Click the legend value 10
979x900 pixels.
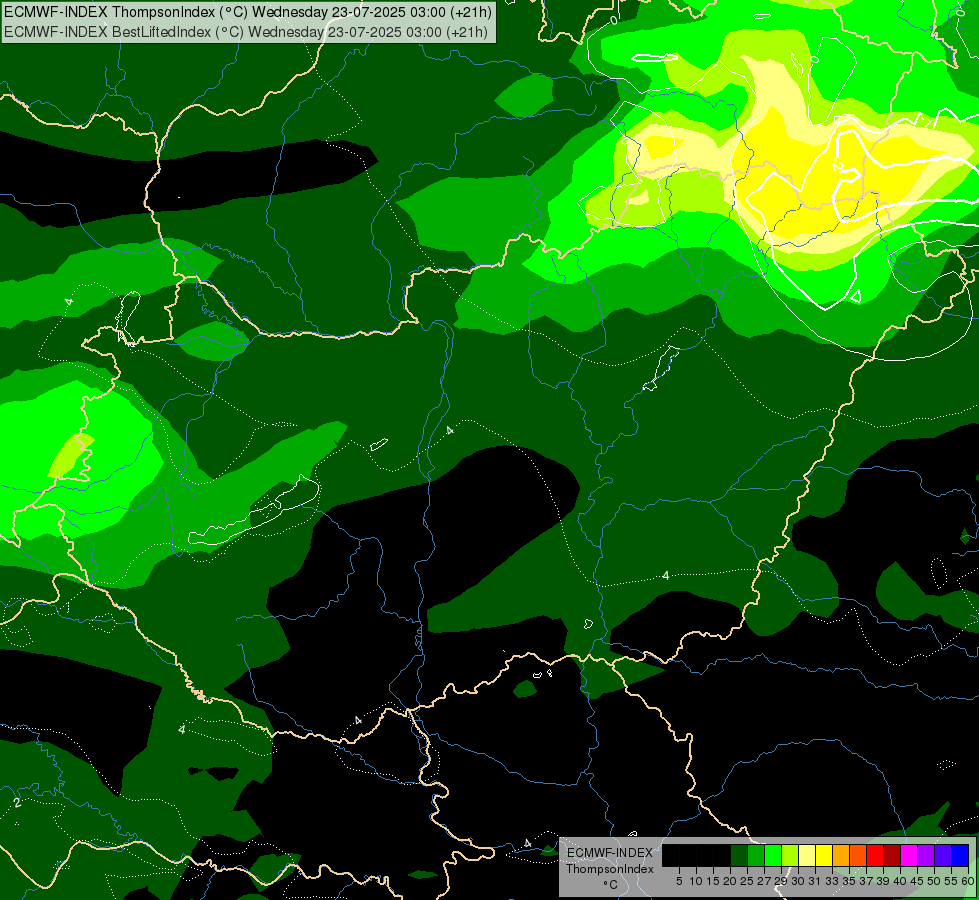[697, 881]
